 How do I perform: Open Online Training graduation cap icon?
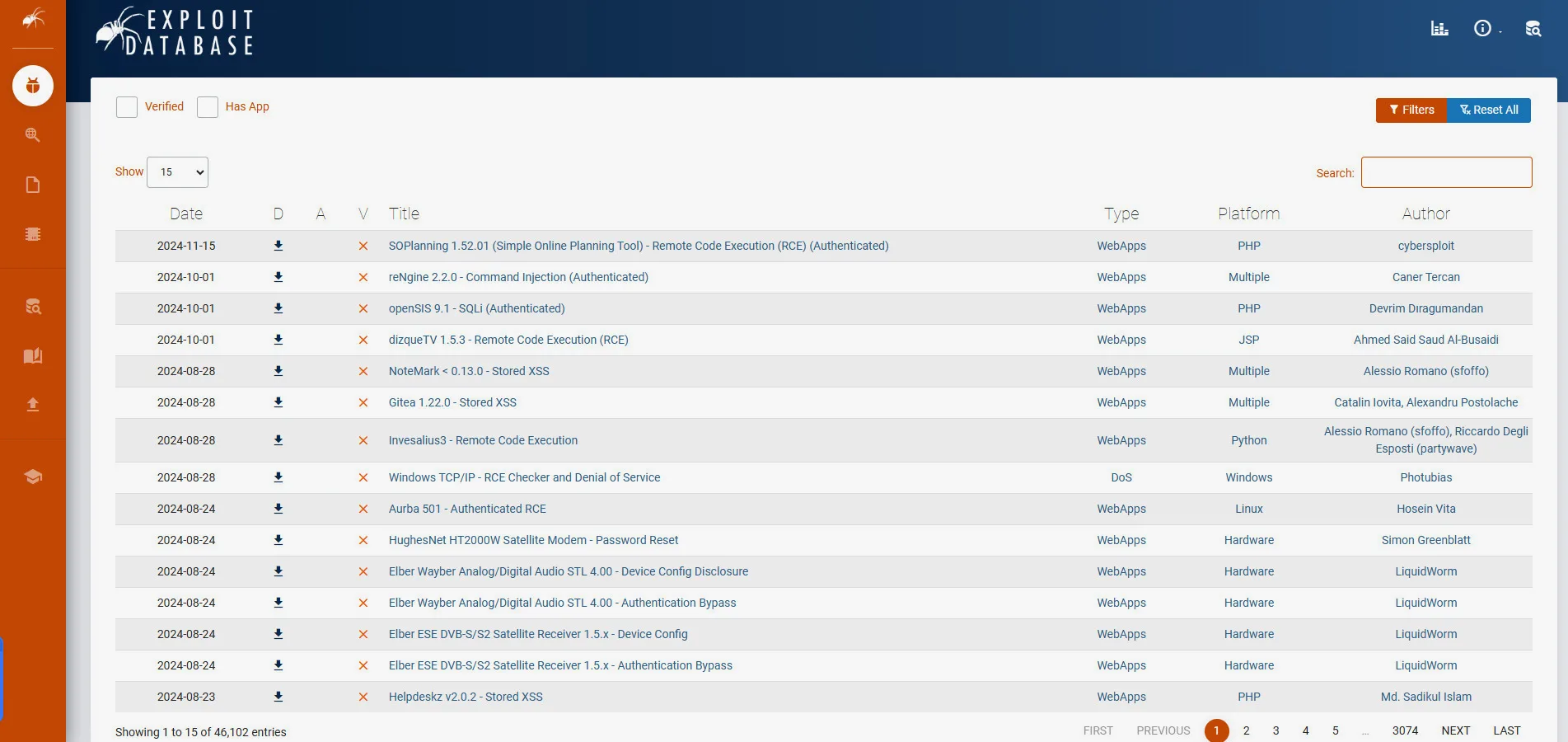[x=33, y=477]
